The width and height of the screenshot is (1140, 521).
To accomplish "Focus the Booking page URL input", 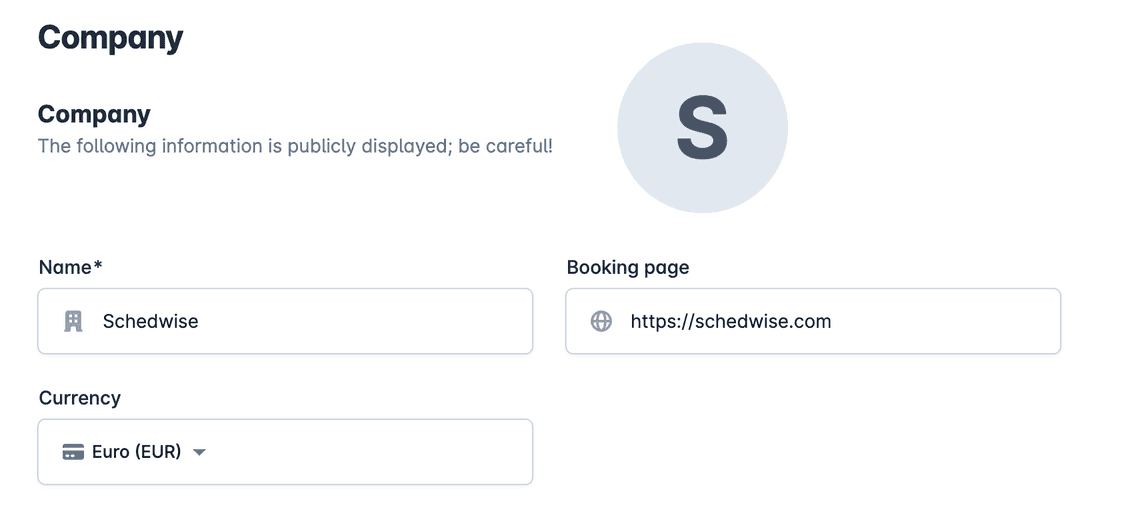I will click(x=813, y=321).
